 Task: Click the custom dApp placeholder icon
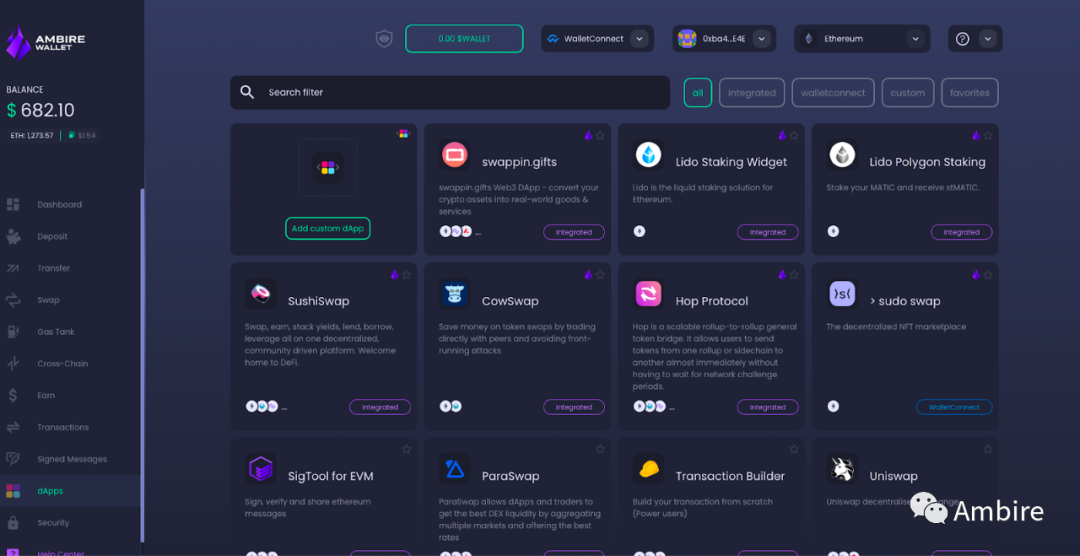click(328, 167)
